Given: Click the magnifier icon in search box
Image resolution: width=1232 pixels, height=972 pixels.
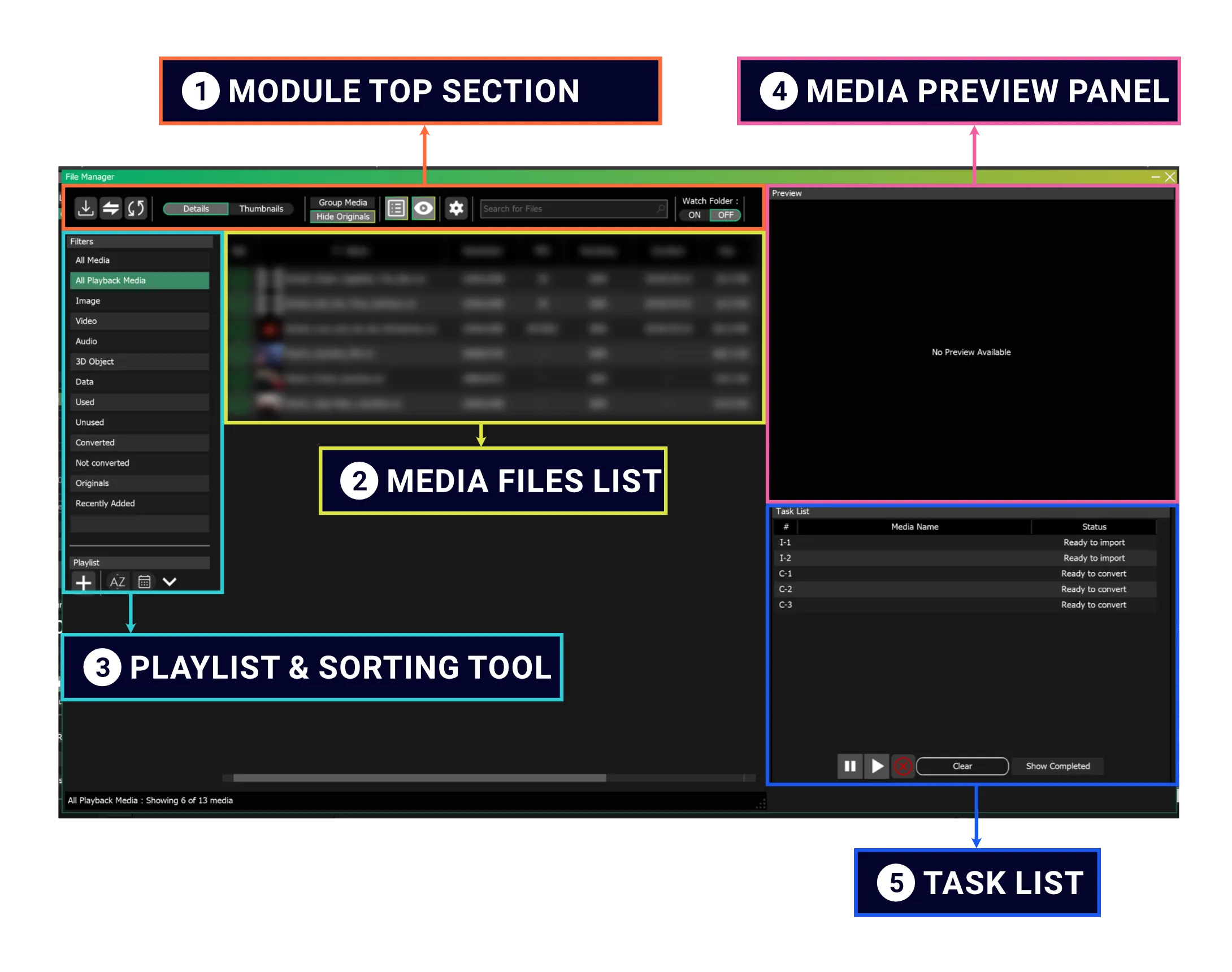Looking at the screenshot, I should click(660, 209).
